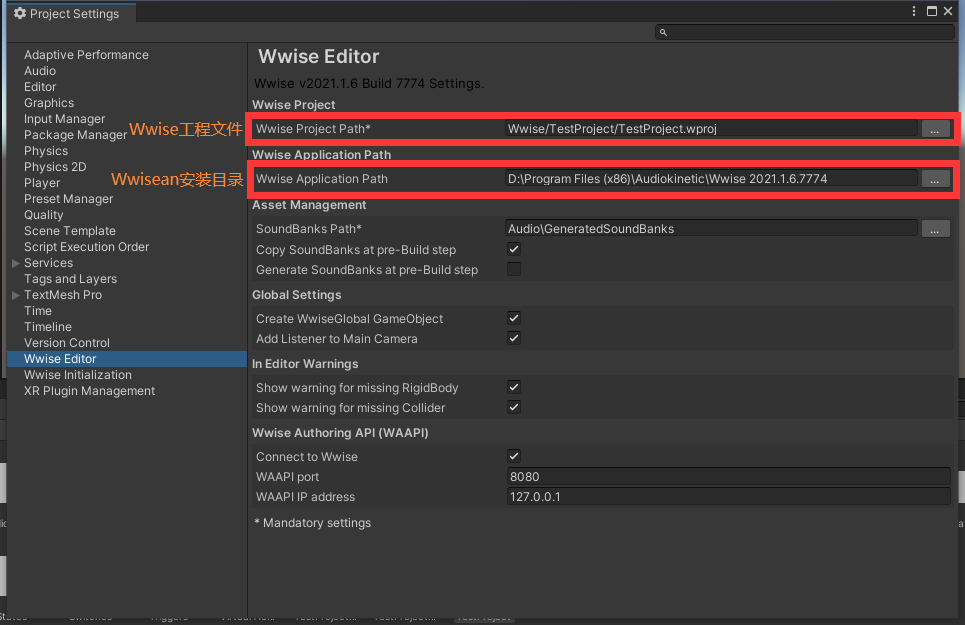This screenshot has width=965, height=625.
Task: Browse for Wwise Project Path
Action: pyautogui.click(x=935, y=129)
